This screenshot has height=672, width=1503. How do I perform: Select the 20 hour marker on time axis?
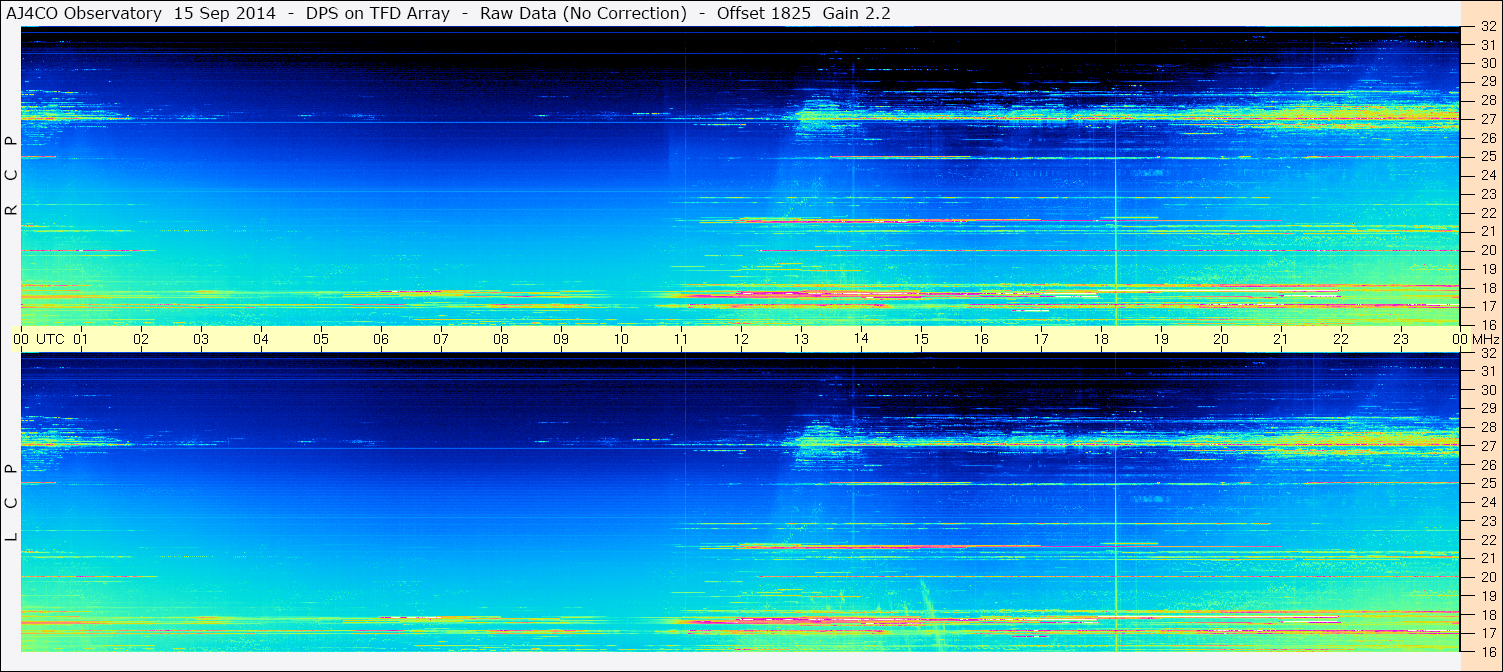click(x=1221, y=339)
